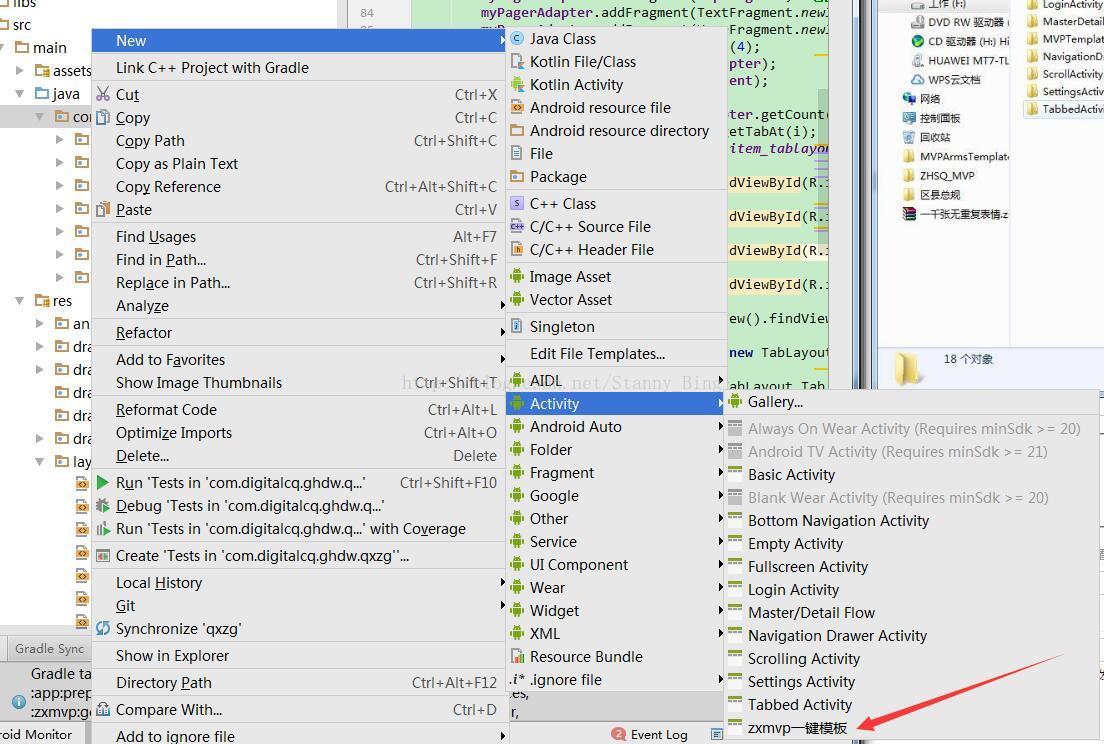The width and height of the screenshot is (1104, 744).
Task: Click the Gallery Android icon
Action: (x=735, y=401)
